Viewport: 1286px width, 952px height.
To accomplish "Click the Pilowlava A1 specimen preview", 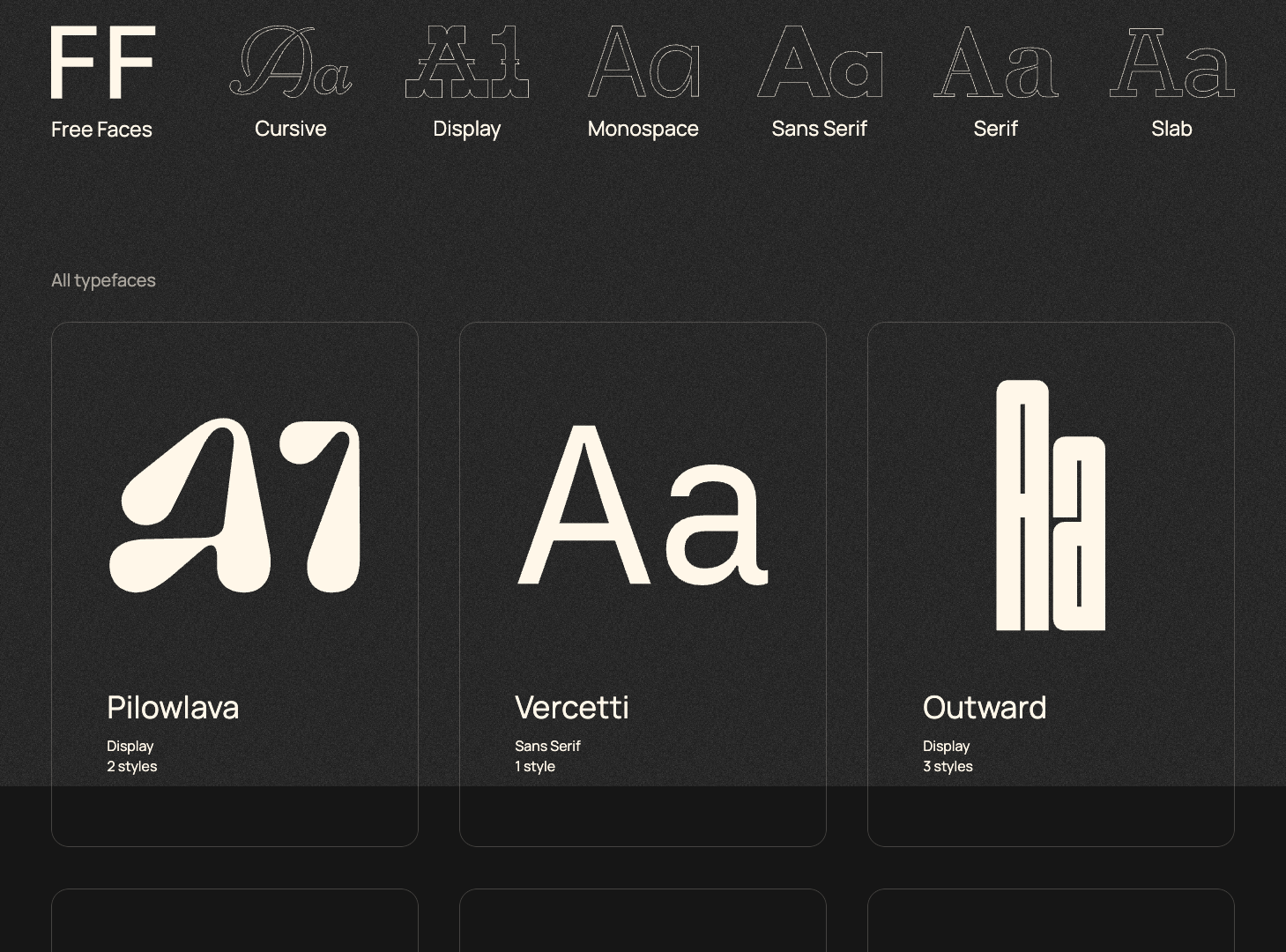I will (234, 506).
